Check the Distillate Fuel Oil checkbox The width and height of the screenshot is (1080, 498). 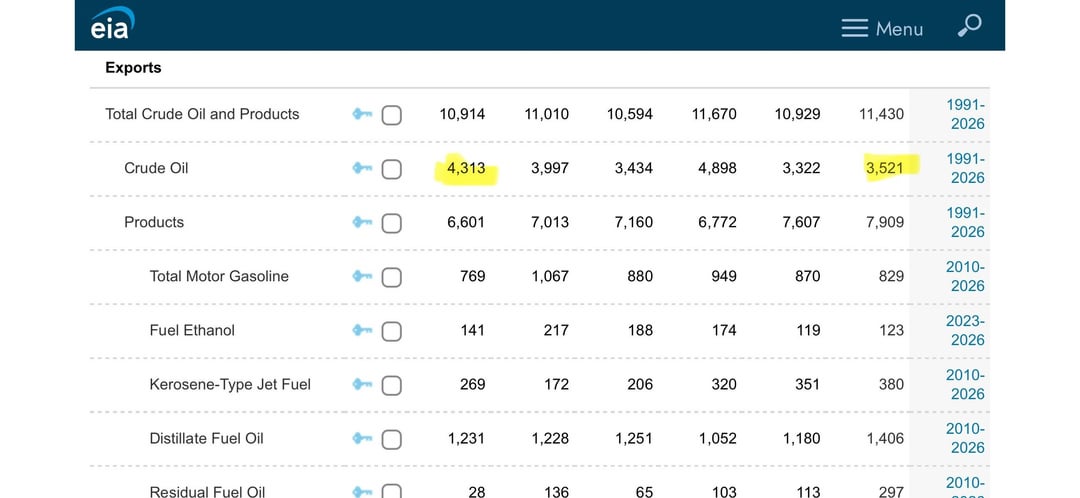[x=392, y=439]
